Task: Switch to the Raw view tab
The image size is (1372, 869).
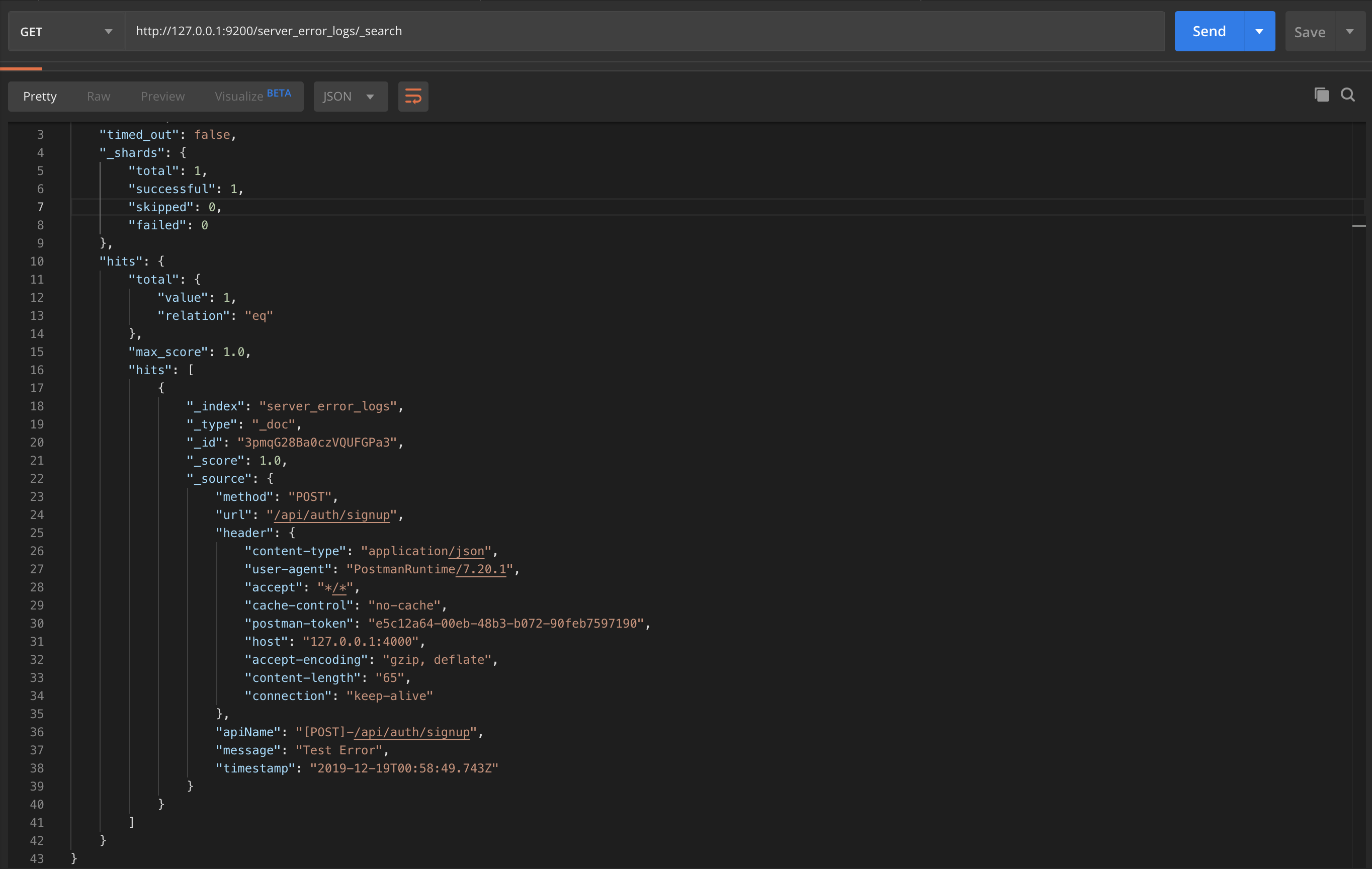Action: (x=99, y=96)
